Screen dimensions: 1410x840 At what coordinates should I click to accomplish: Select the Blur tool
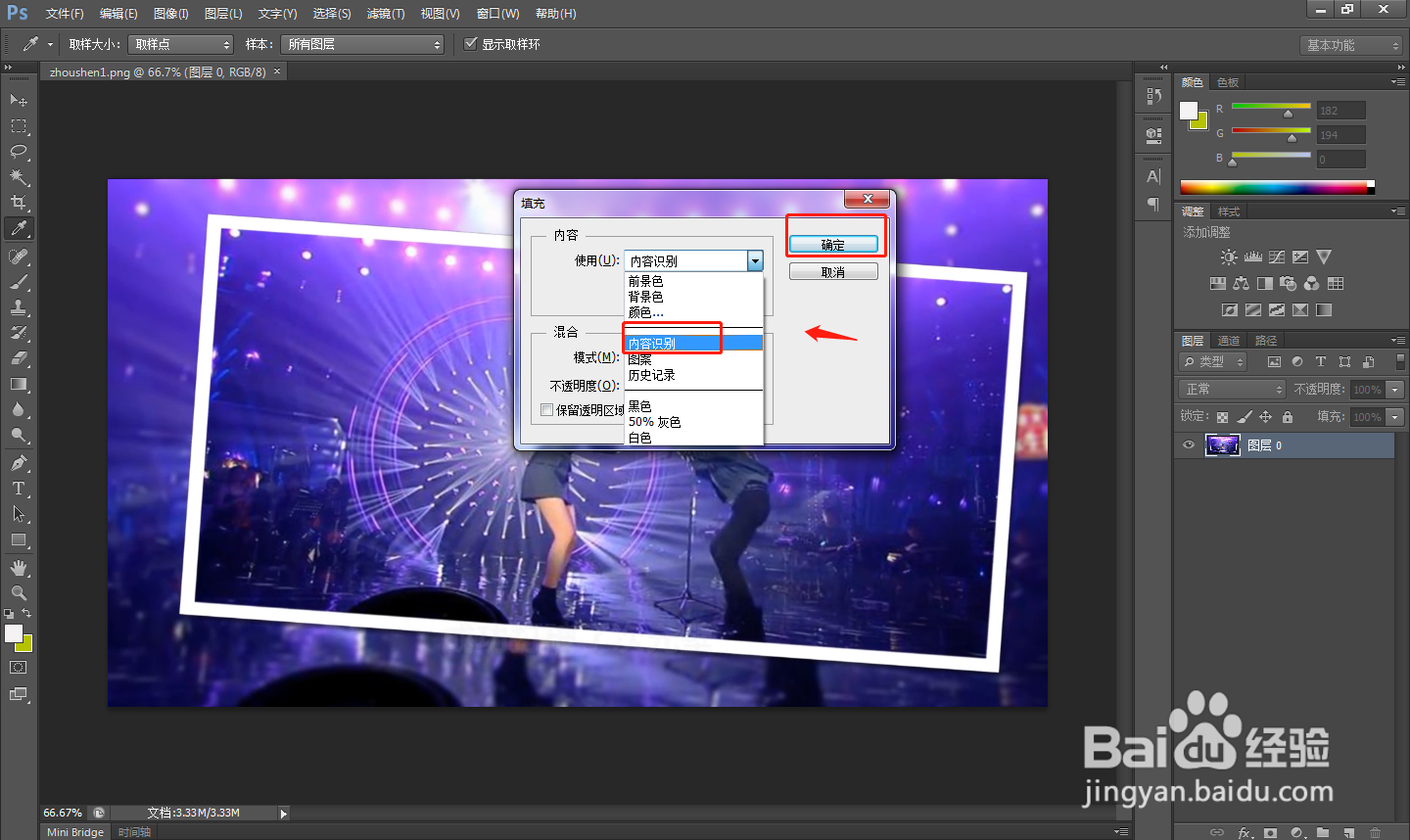pyautogui.click(x=19, y=409)
